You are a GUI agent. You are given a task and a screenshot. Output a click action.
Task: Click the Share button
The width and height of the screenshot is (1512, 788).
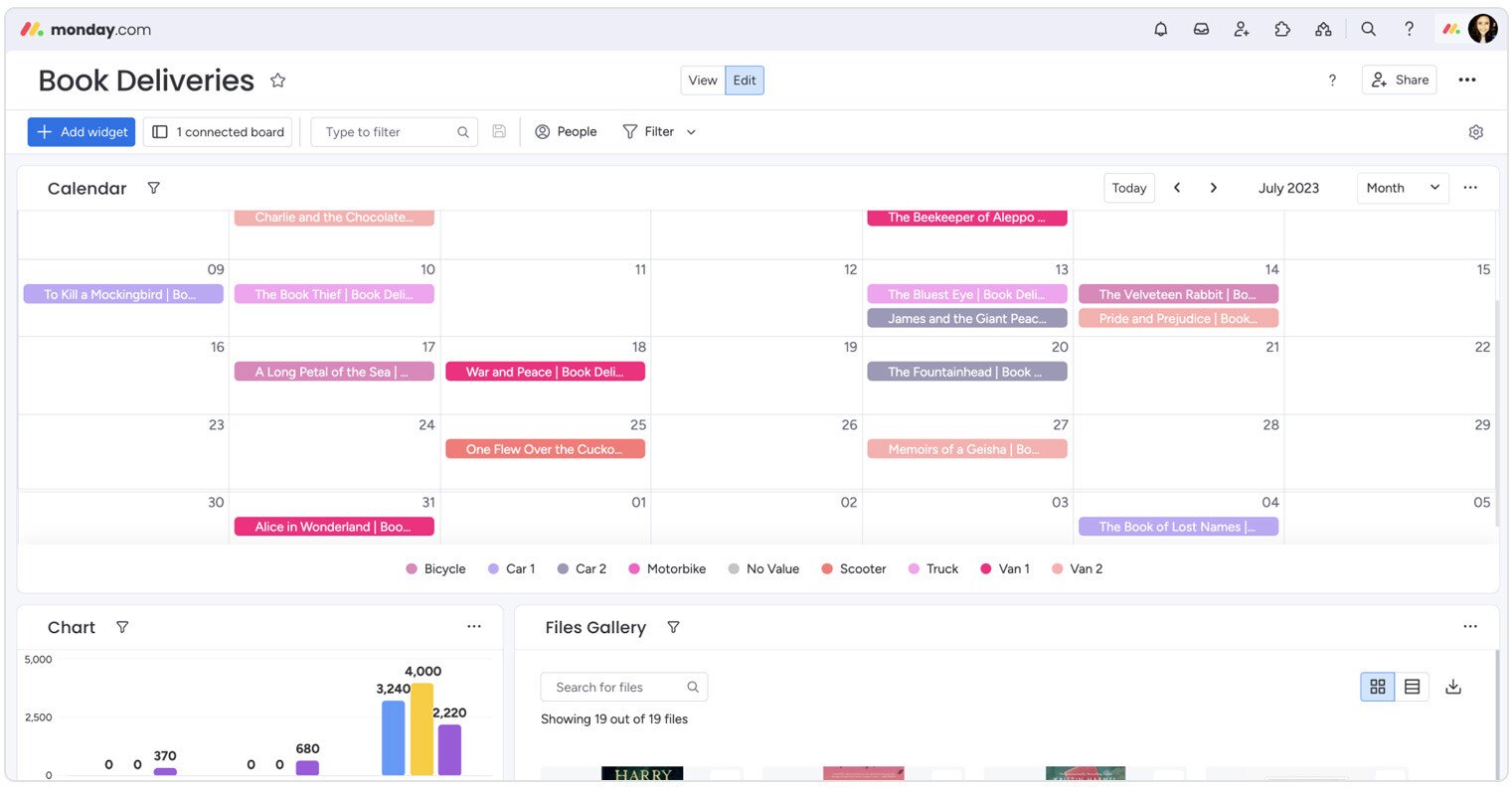pos(1399,79)
